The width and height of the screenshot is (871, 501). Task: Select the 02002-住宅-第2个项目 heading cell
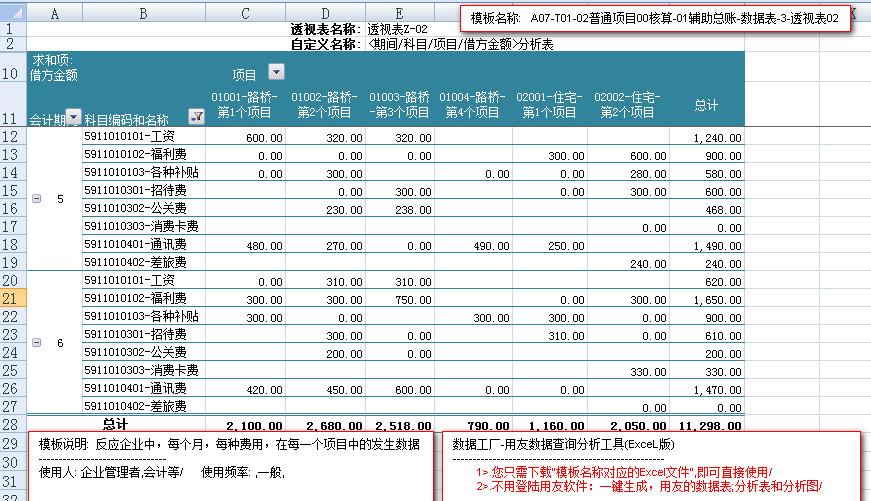(x=628, y=105)
